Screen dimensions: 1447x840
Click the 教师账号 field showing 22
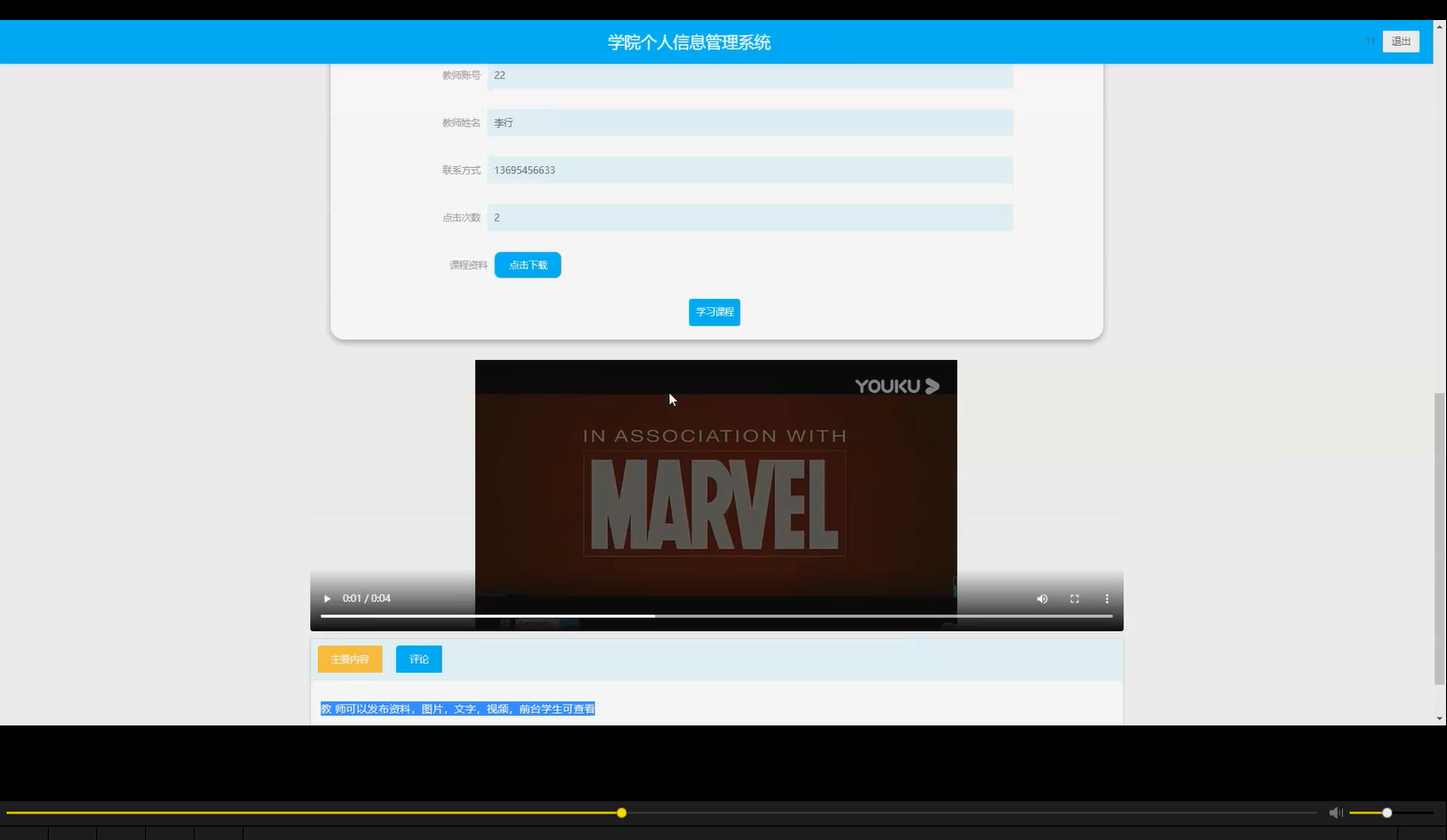[x=750, y=75]
